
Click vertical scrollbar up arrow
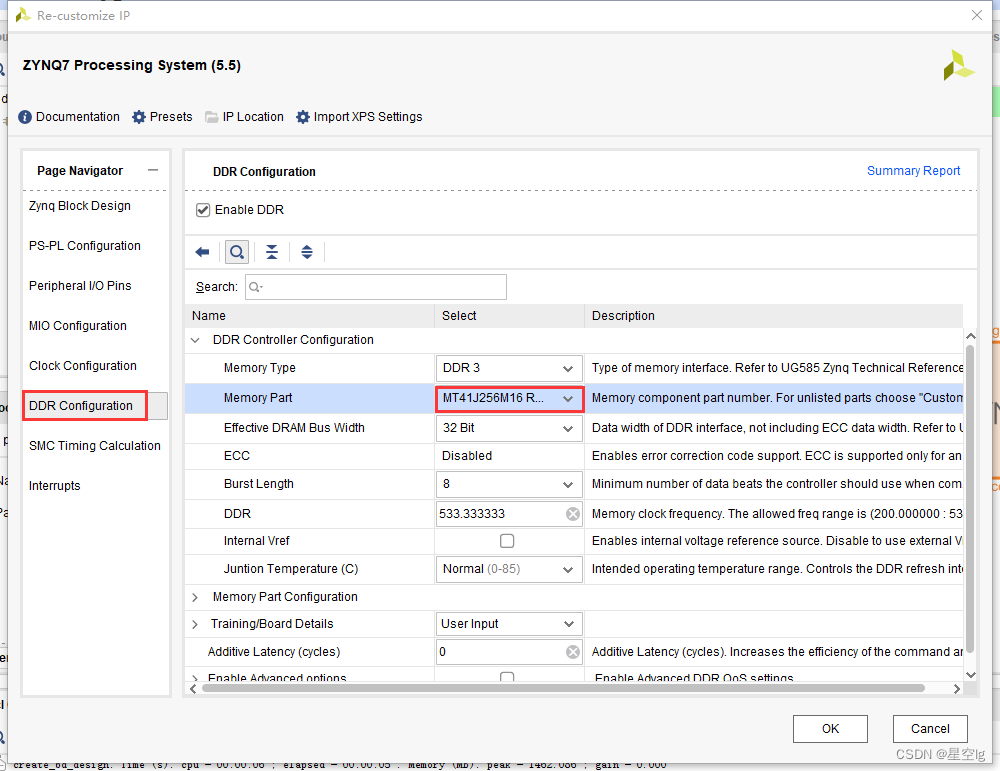(x=971, y=336)
